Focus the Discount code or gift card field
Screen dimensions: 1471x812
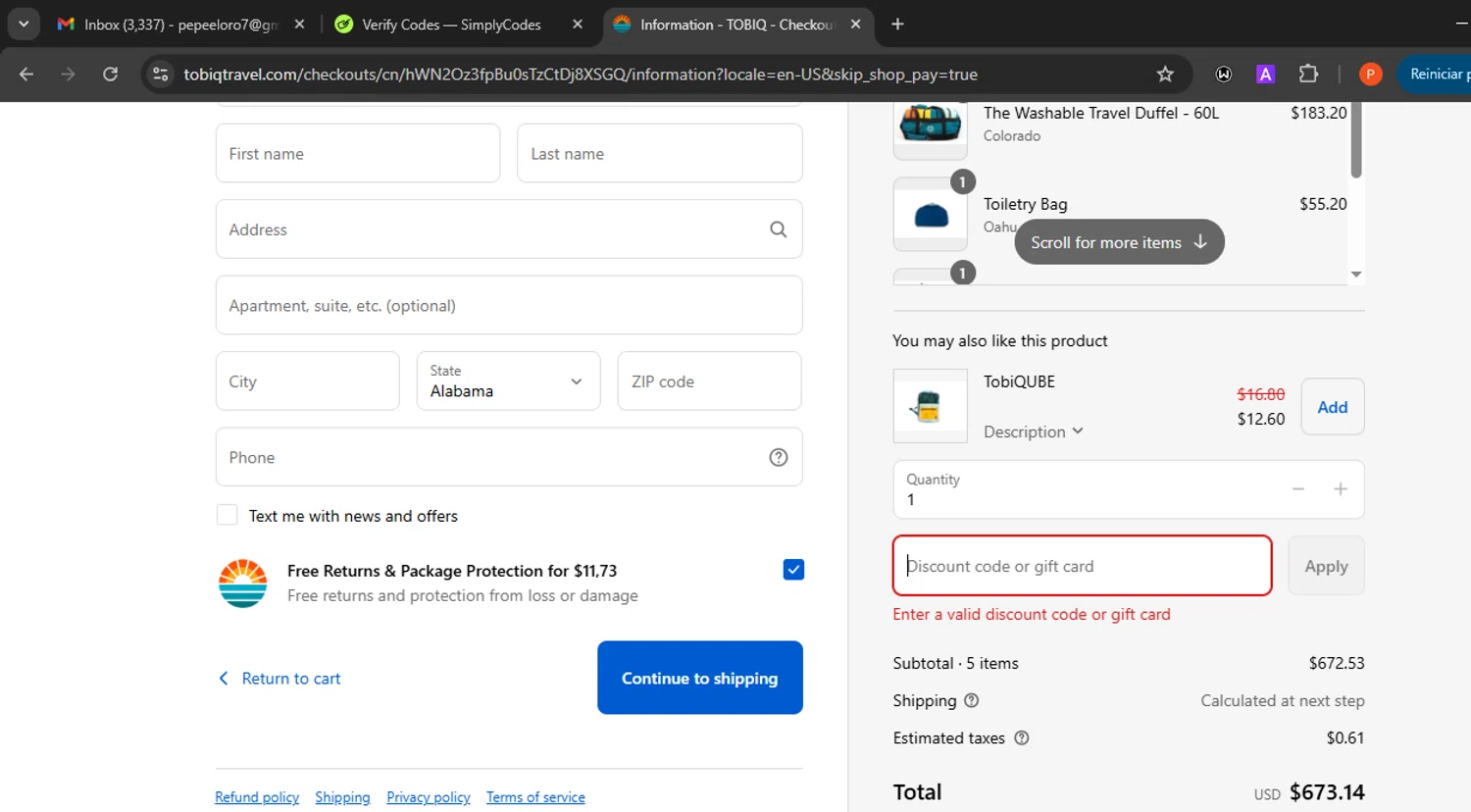1083,566
